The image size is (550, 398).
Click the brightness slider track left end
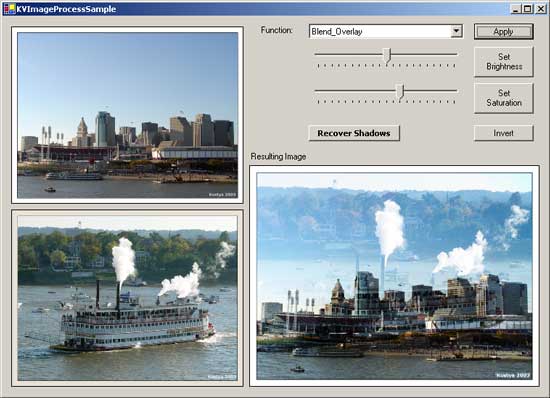[x=317, y=54]
